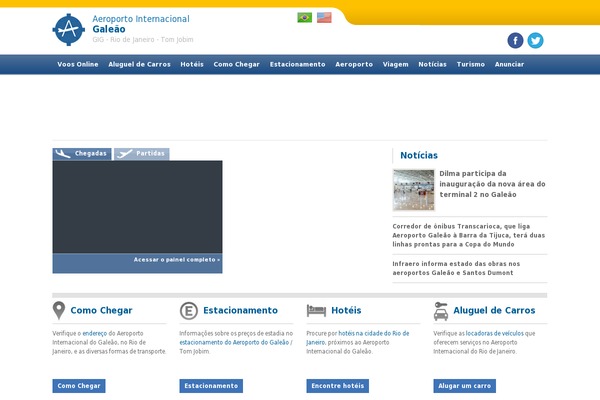The height and width of the screenshot is (400, 600).
Task: Click Acessar o painel completo link
Action: (177, 260)
